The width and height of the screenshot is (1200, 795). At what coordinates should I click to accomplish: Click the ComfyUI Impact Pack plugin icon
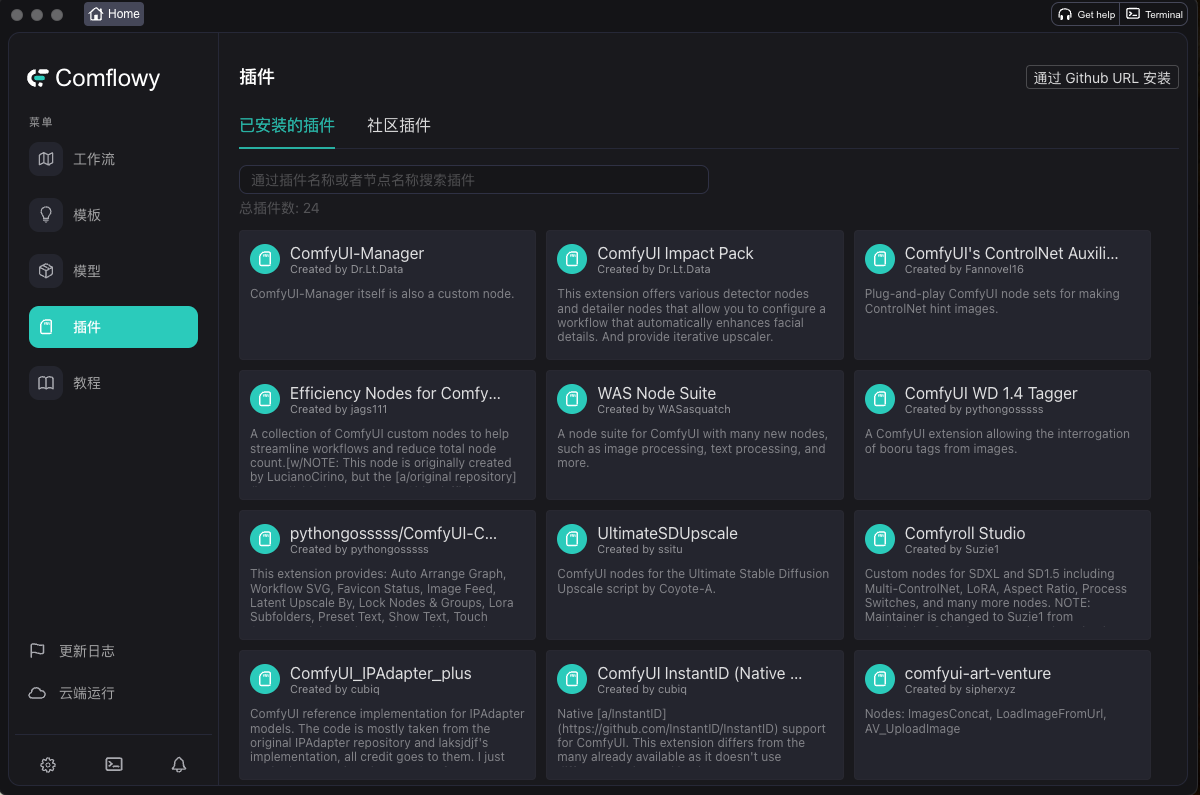572,260
